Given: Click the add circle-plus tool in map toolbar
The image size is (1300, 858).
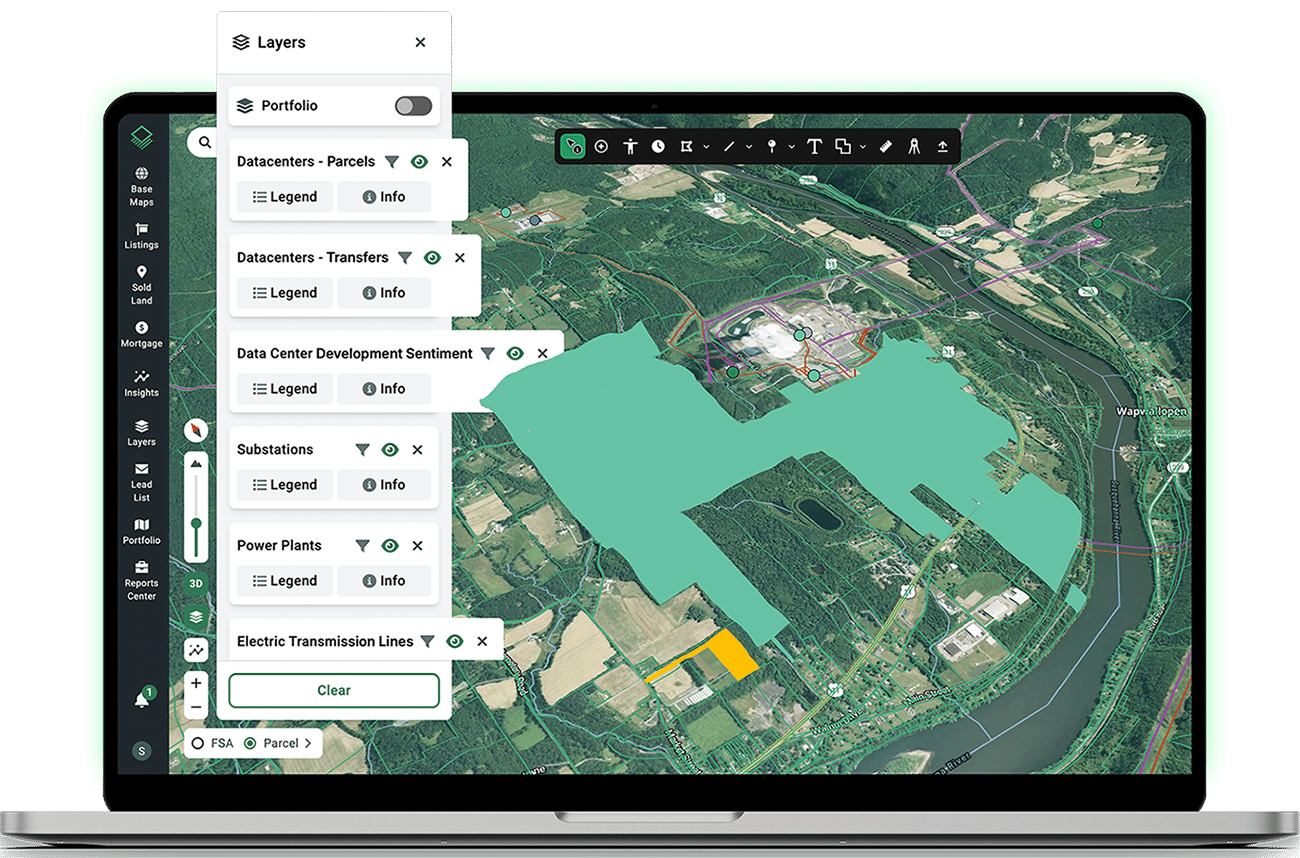Looking at the screenshot, I should (601, 146).
